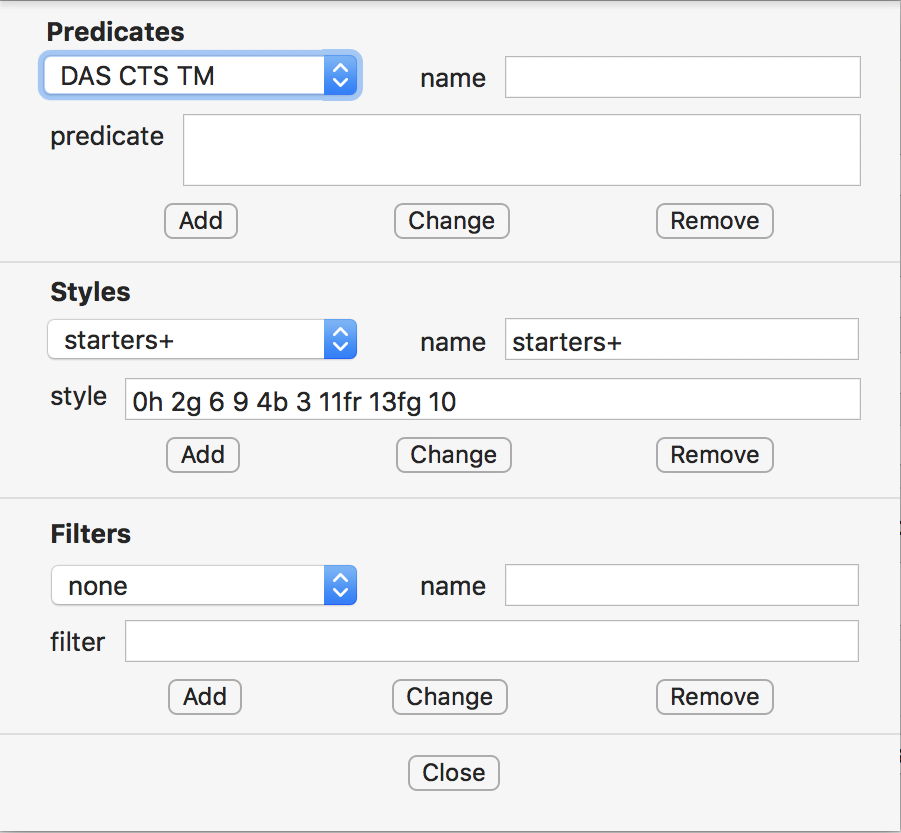The image size is (901, 833).
Task: Close the dialog with the Close button
Action: (x=454, y=772)
